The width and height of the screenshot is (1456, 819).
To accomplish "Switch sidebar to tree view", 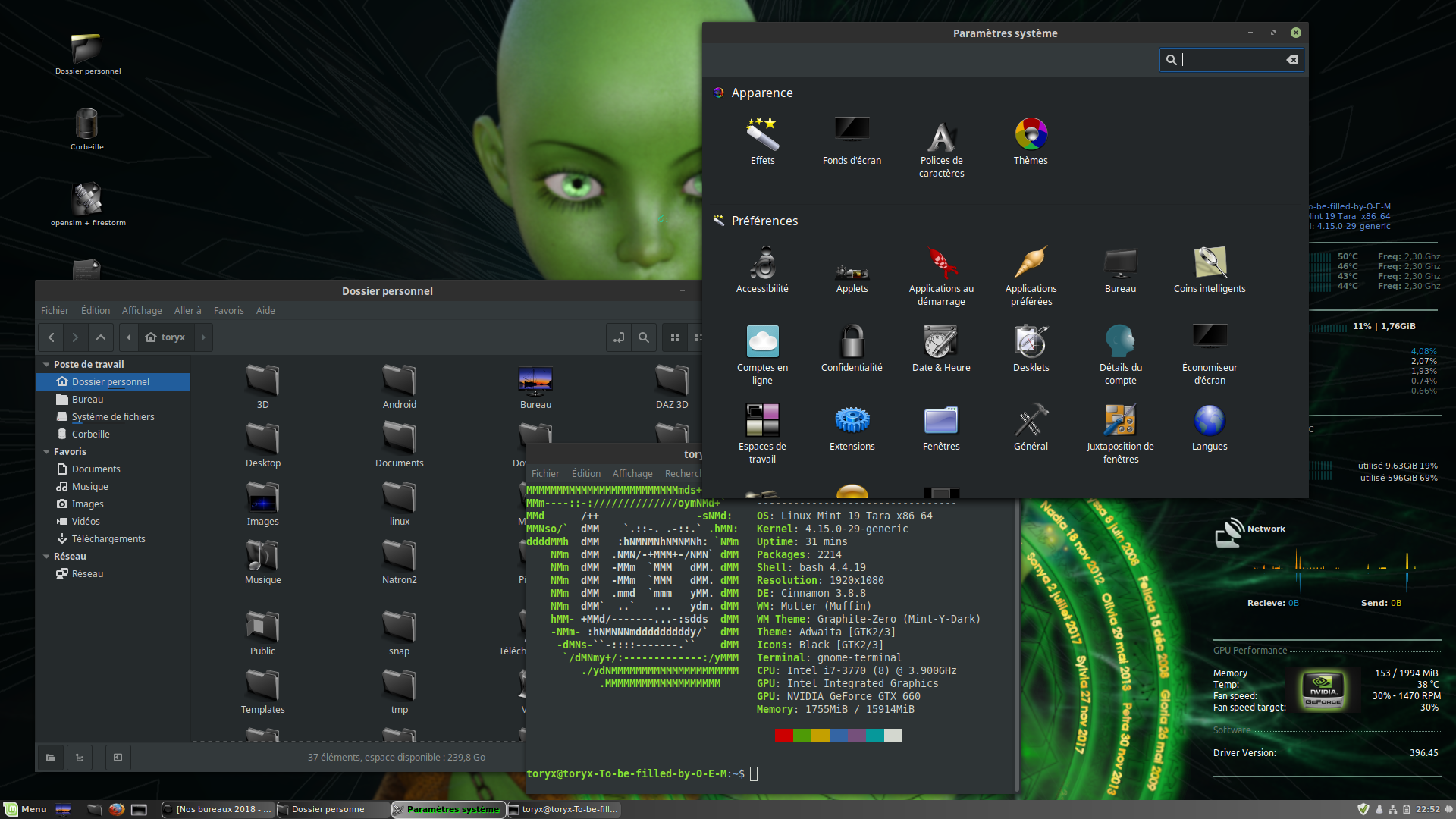I will [80, 757].
